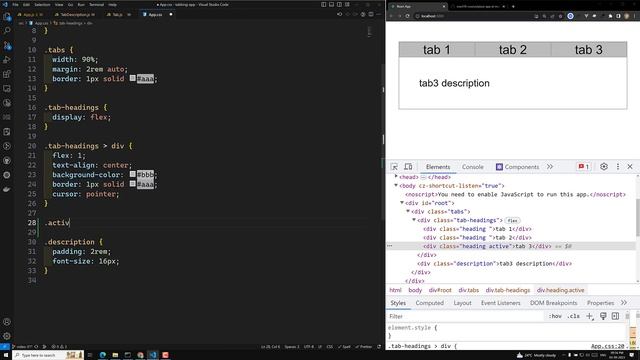This screenshot has width=640, height=360.
Task: Click the tab 2 heading in the web page
Action: (513, 50)
